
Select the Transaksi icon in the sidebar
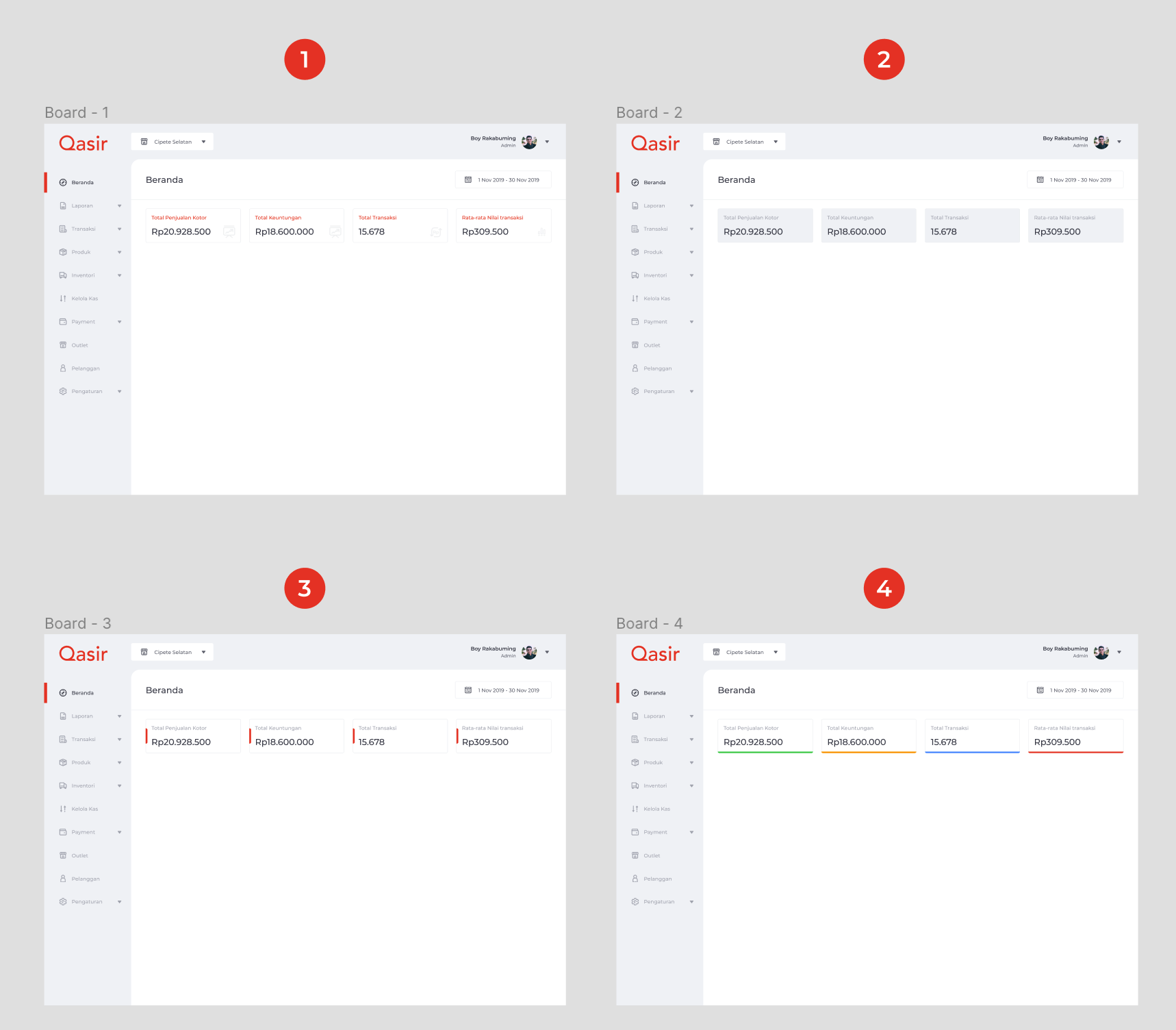[63, 229]
